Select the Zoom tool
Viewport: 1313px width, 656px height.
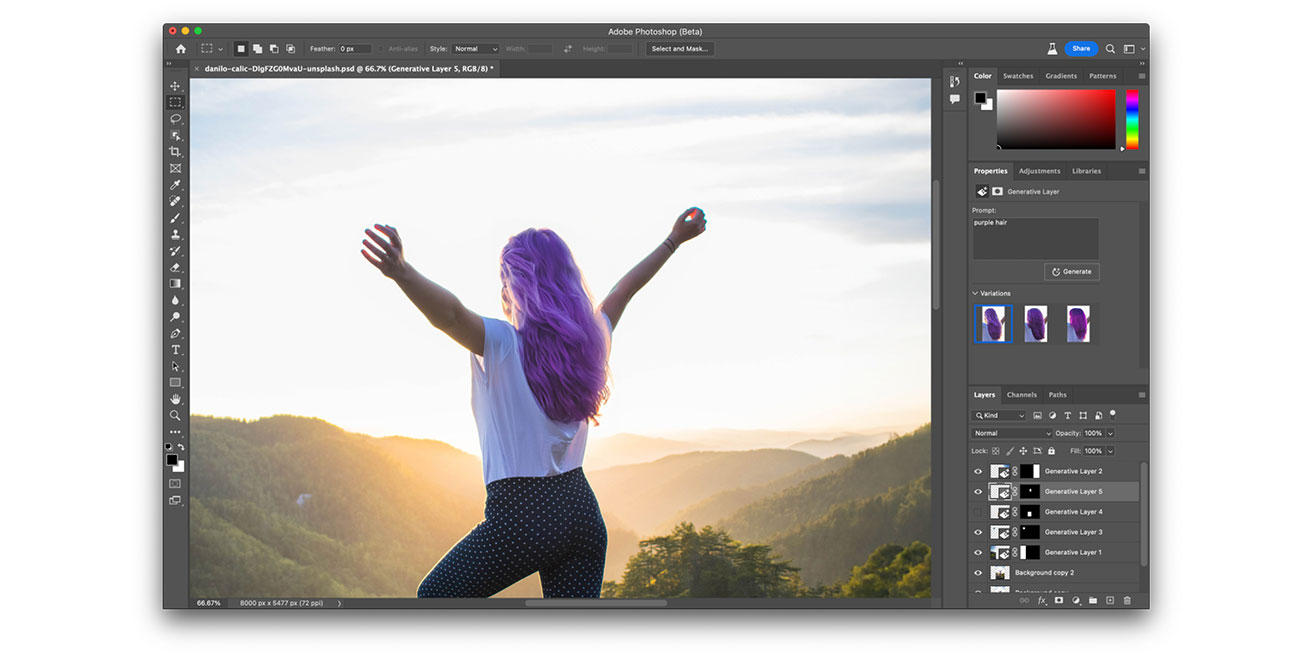[175, 415]
